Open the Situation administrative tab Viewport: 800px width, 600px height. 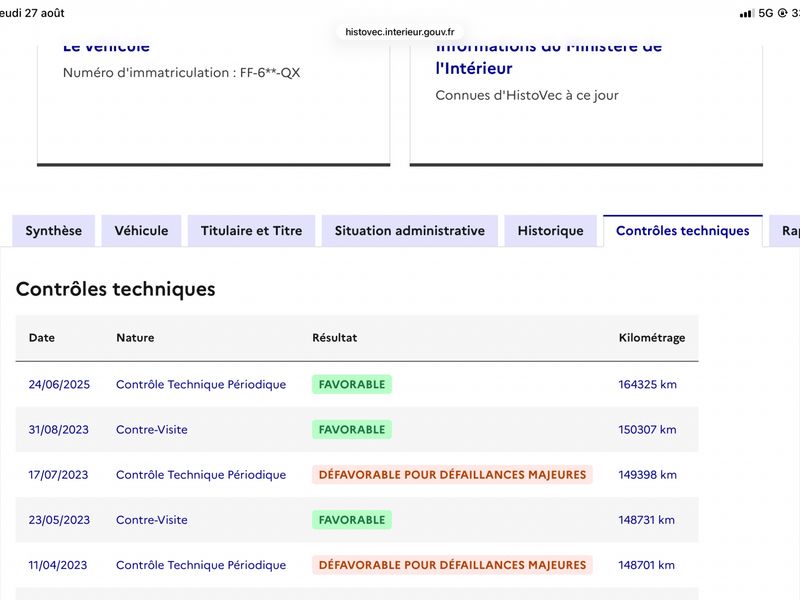point(410,231)
